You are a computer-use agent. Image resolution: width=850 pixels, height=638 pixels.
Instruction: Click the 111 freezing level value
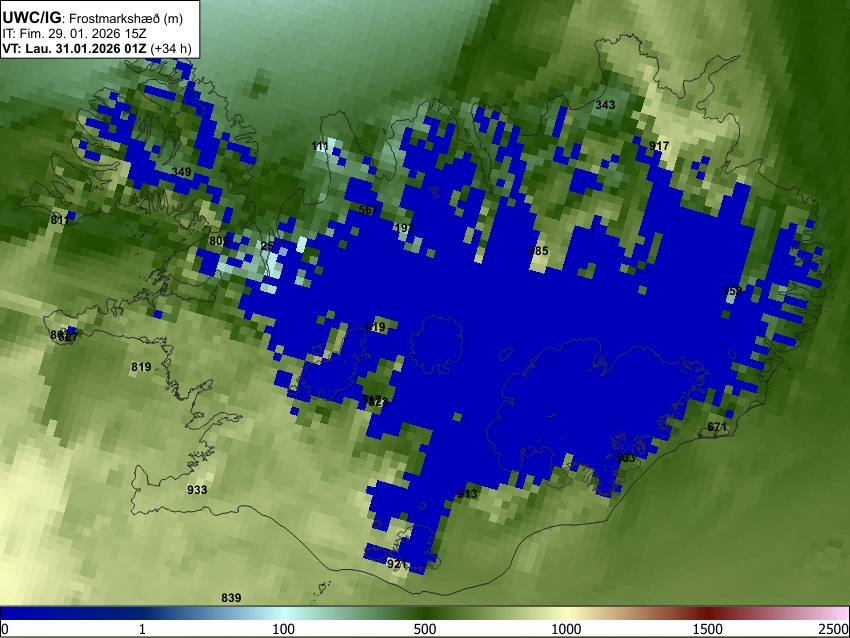320,146
